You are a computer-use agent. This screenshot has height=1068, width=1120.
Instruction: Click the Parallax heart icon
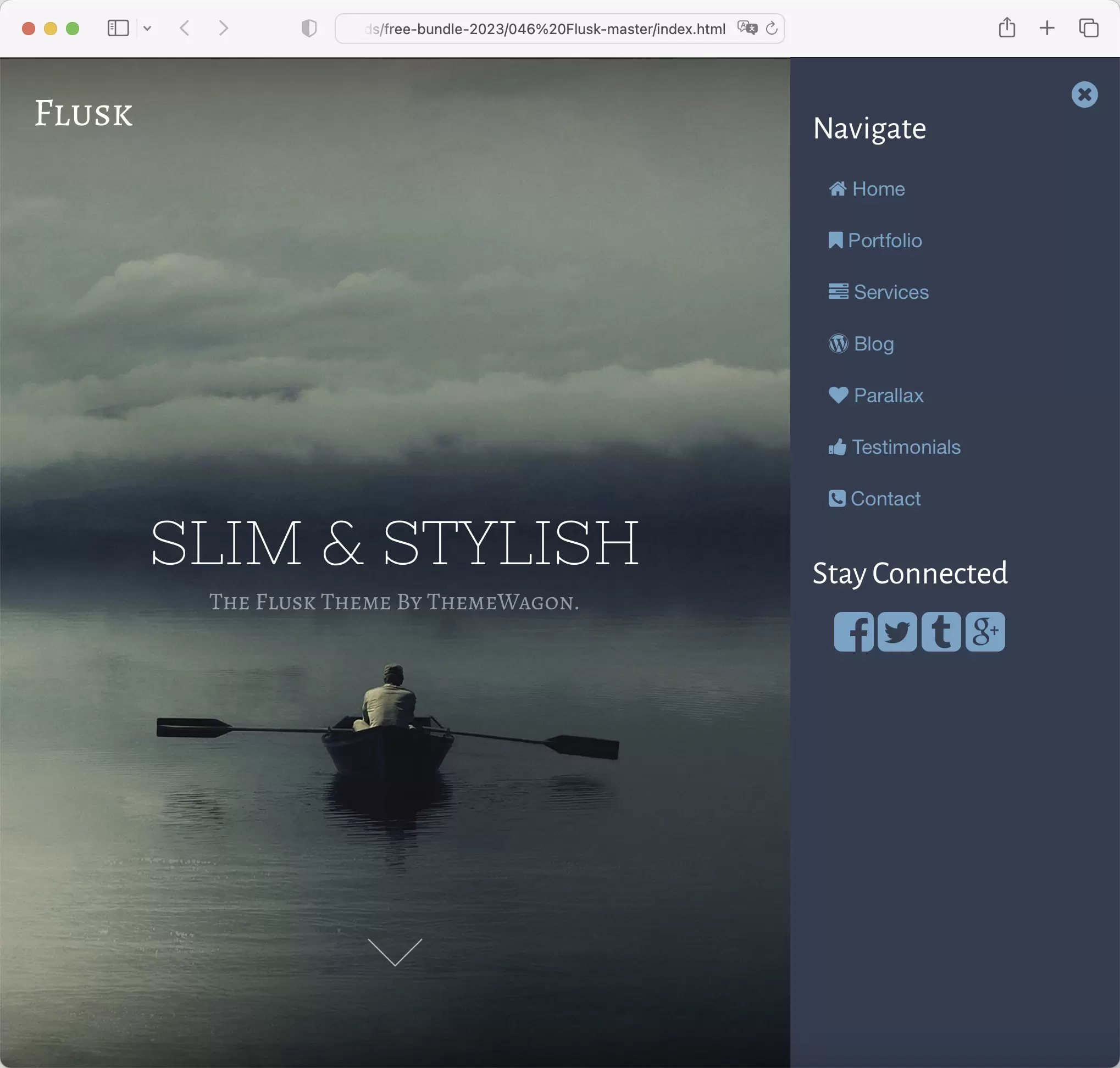[838, 395]
